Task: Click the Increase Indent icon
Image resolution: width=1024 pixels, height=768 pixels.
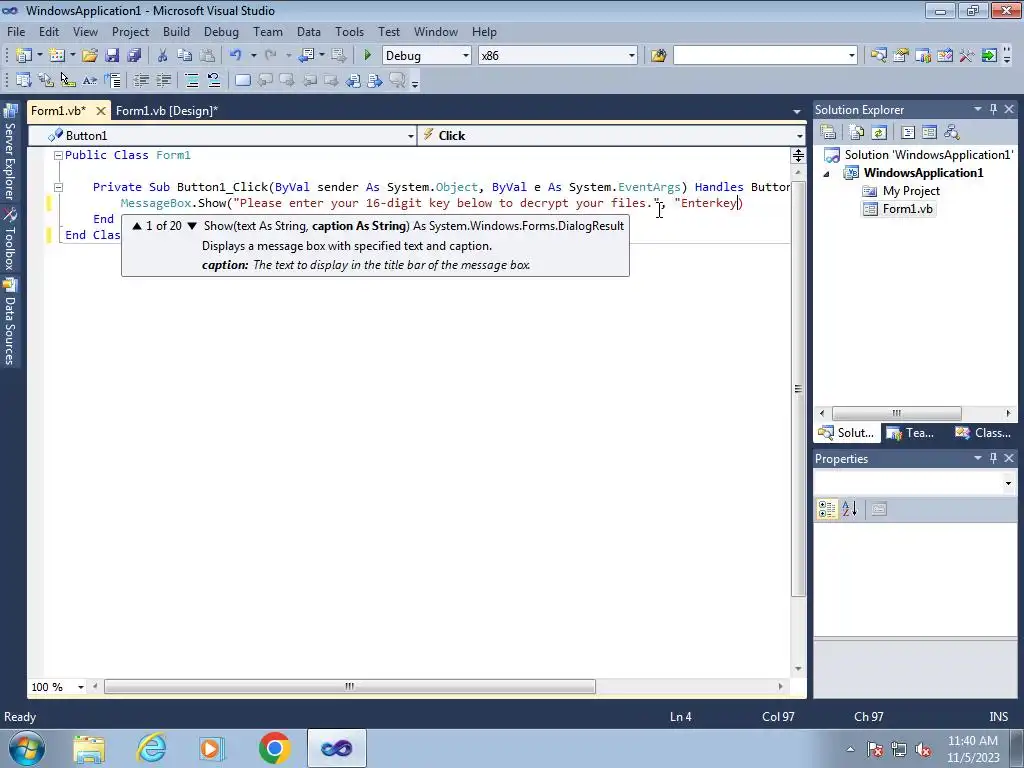Action: tap(163, 80)
